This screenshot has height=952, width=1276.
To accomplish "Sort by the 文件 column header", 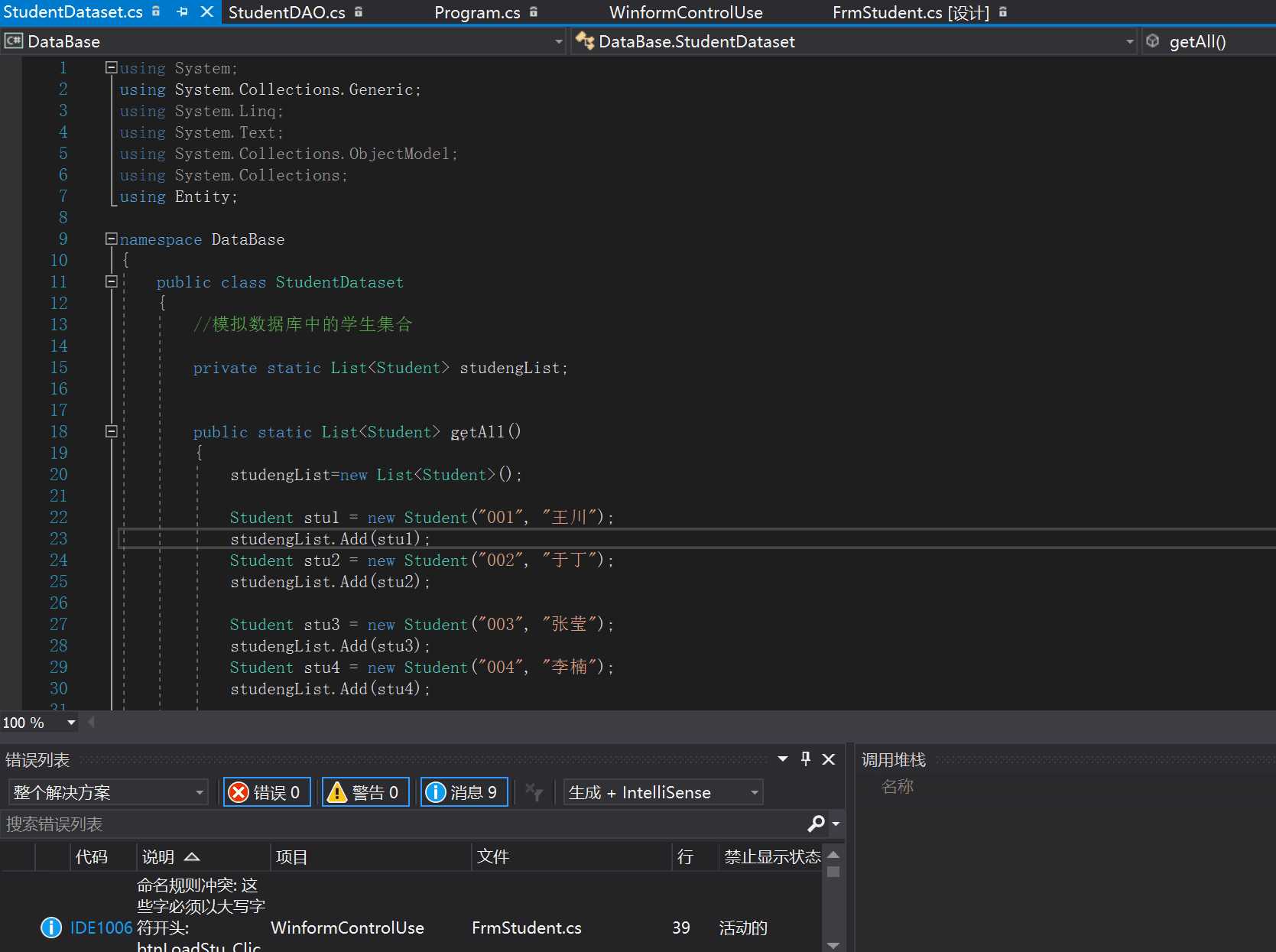I will [493, 856].
